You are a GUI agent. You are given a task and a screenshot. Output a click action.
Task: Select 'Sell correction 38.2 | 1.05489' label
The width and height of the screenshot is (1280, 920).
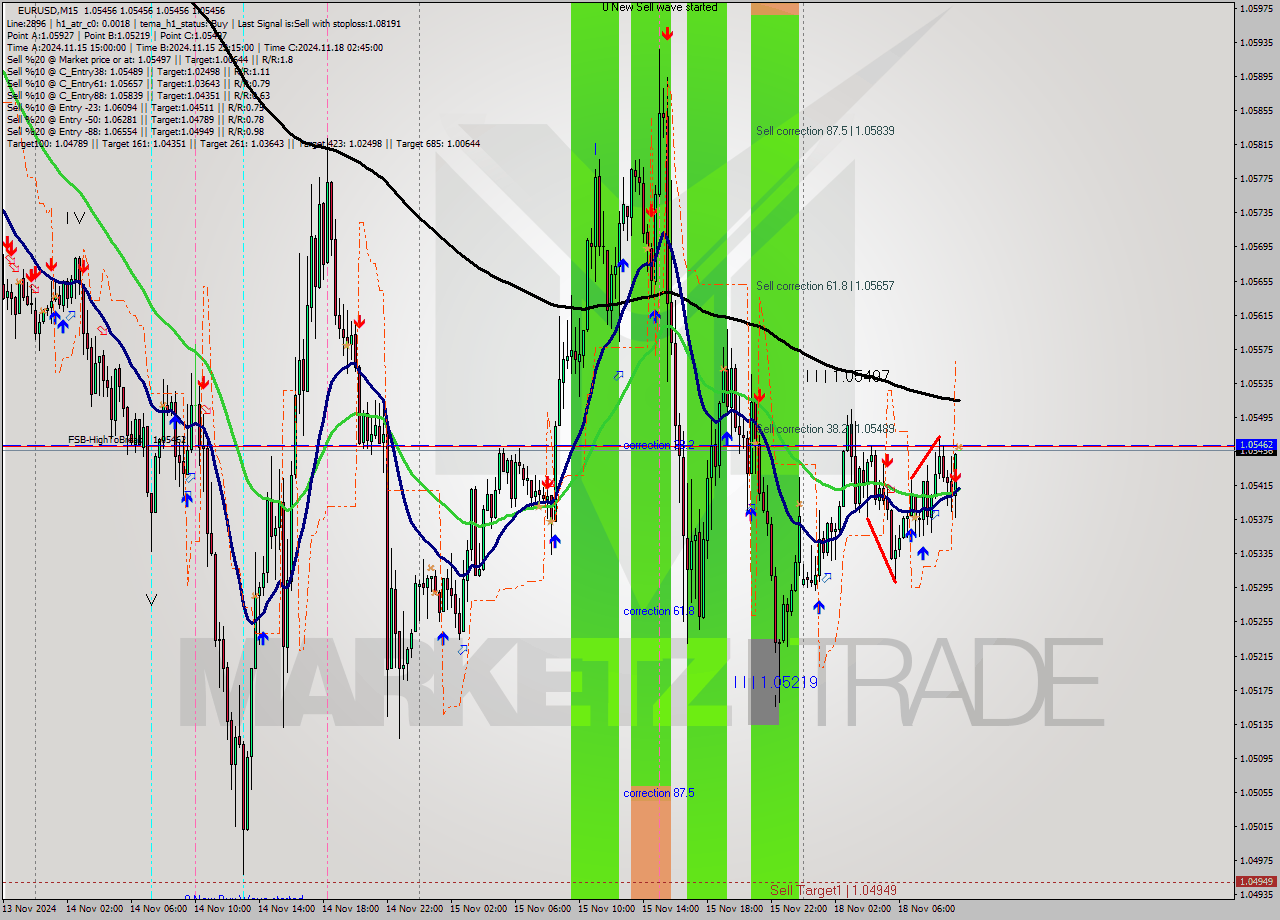(825, 429)
